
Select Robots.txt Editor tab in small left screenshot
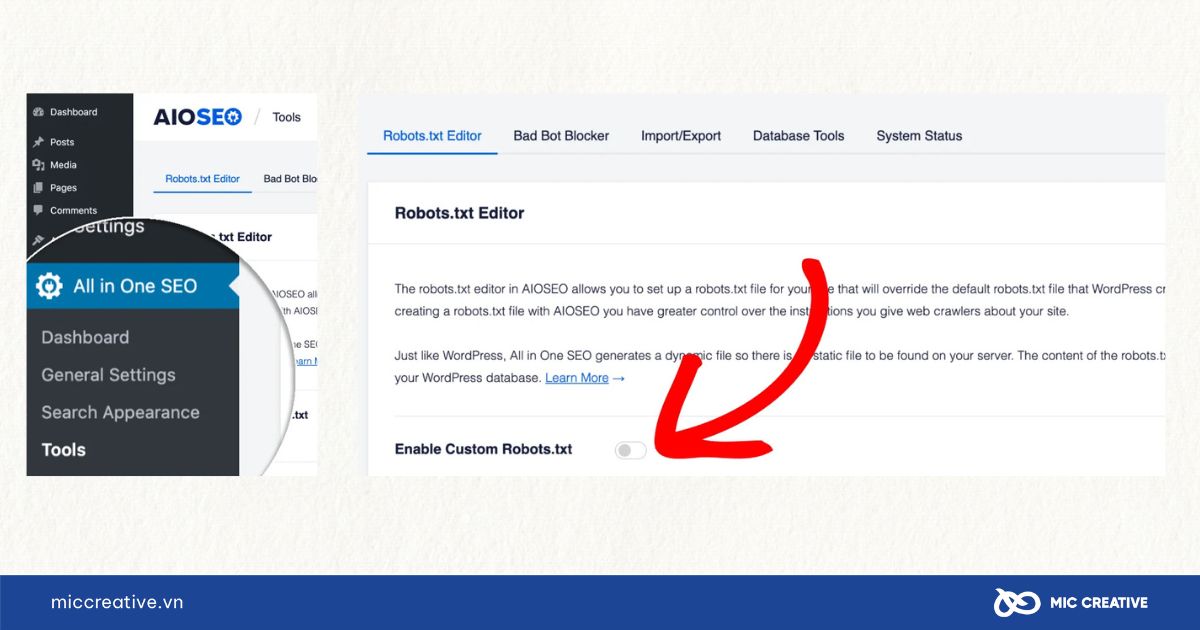(203, 179)
